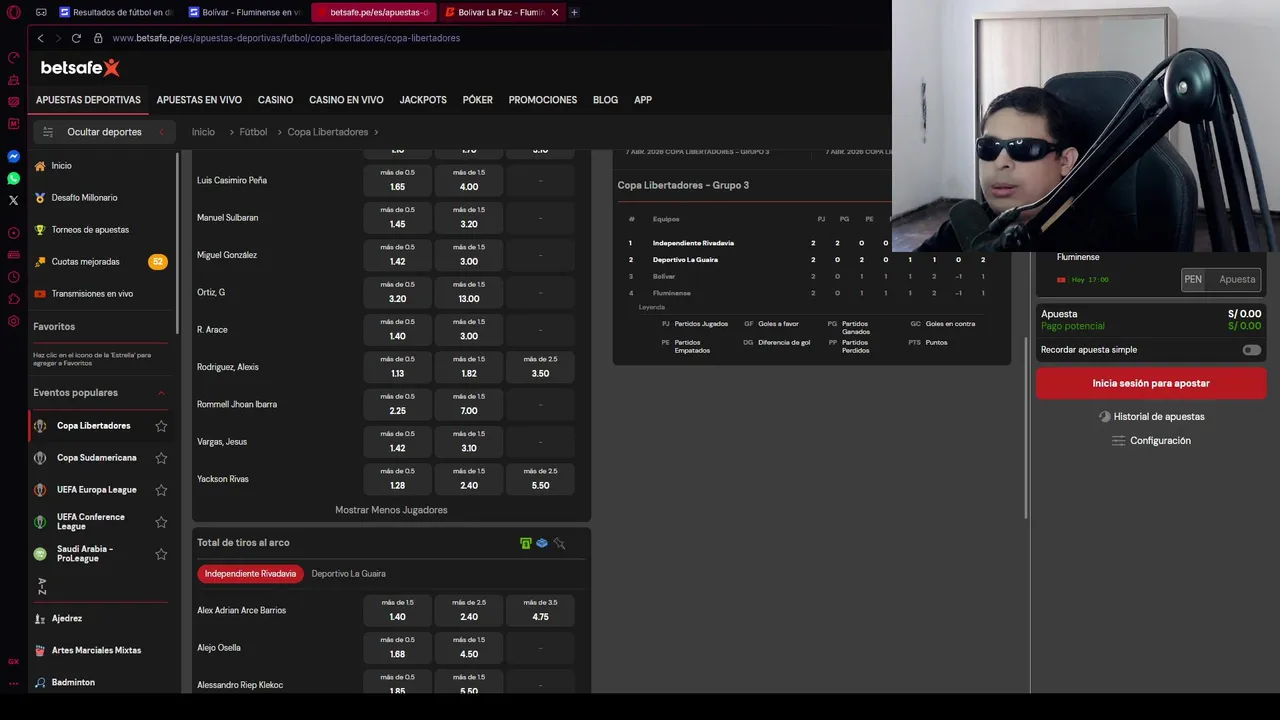Open bet slip Configuración
This screenshot has height=720, width=1280.
[1151, 441]
